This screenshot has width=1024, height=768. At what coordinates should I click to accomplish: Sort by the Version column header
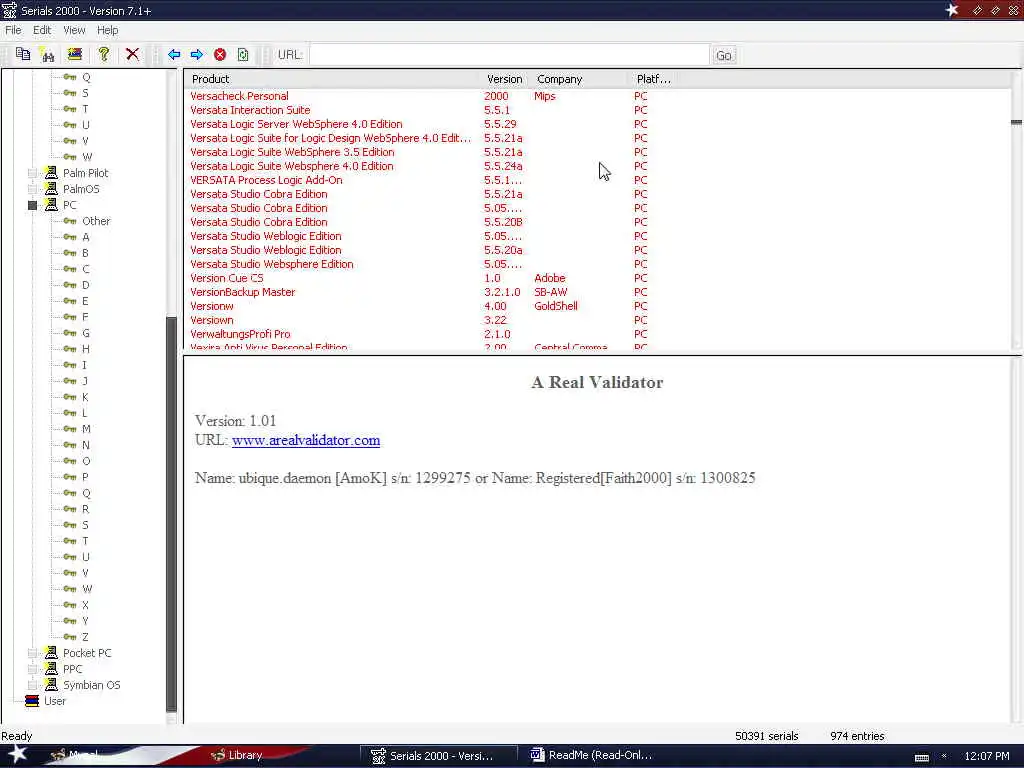point(504,79)
